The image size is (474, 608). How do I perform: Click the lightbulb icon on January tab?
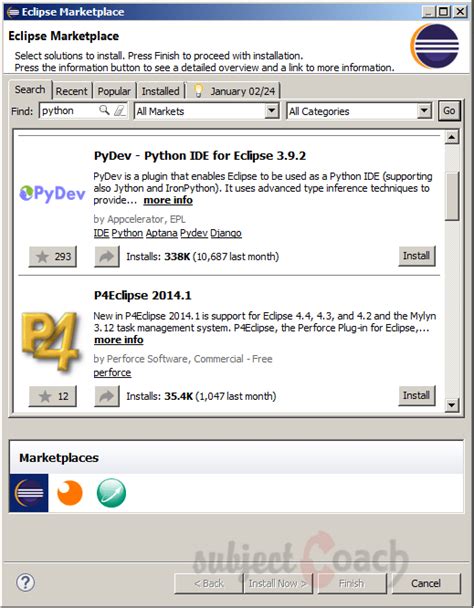point(198,90)
